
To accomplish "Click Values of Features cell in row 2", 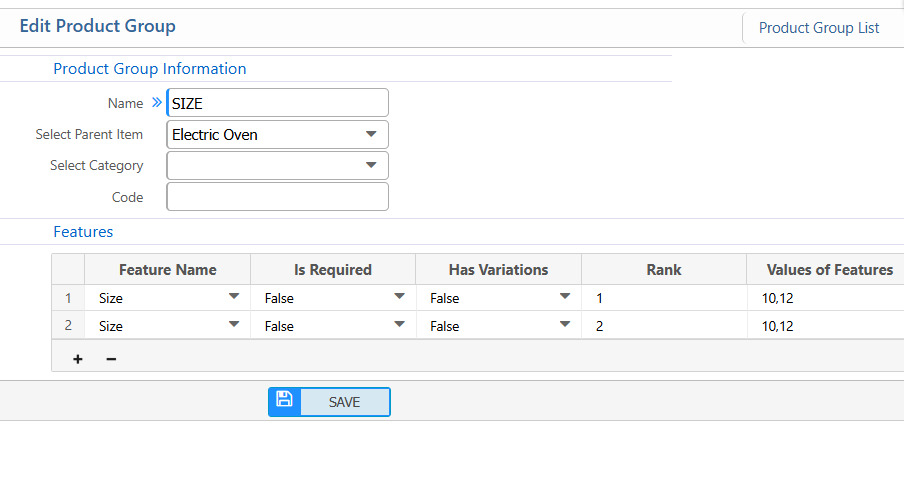I will tap(826, 326).
